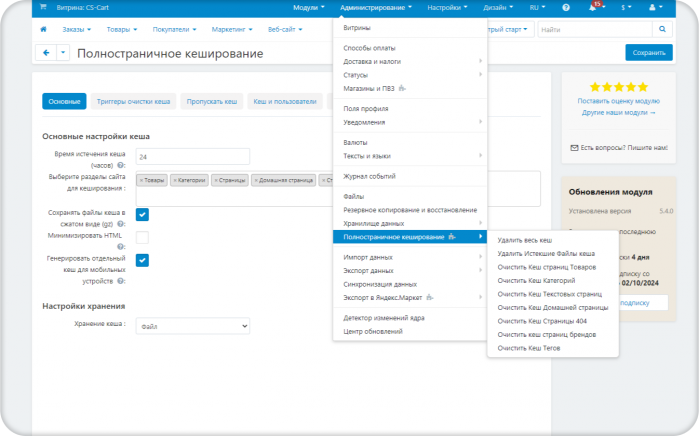Screen dimensions: 700x436
Task: Click the search magnifier icon
Action: coord(662,29)
